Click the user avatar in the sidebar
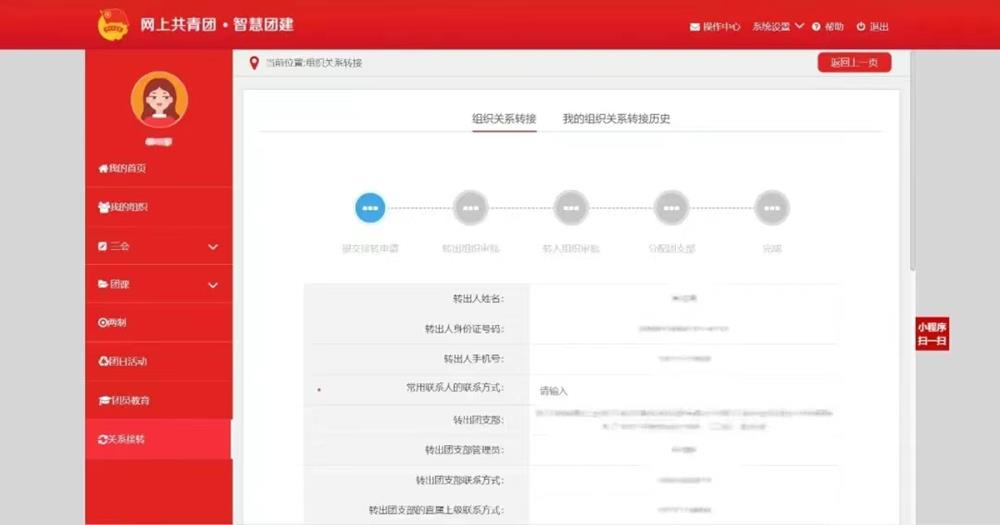 pyautogui.click(x=159, y=100)
